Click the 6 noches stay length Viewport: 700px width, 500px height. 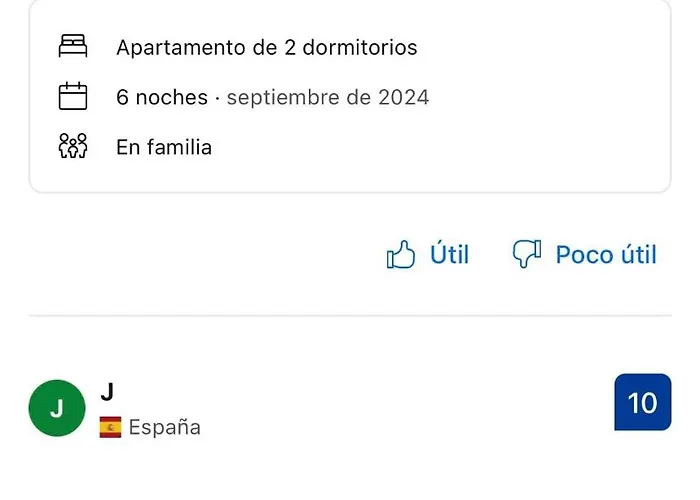click(162, 97)
